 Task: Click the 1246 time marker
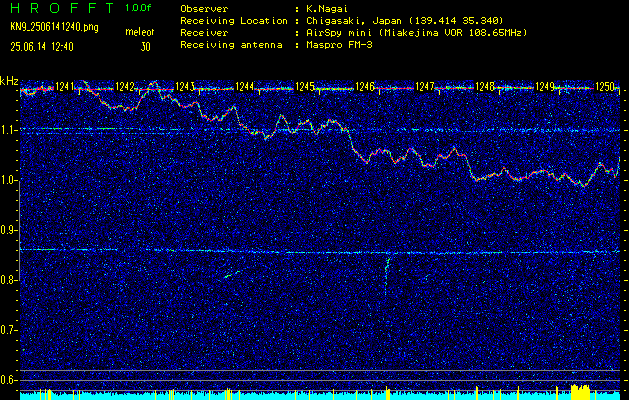365,86
